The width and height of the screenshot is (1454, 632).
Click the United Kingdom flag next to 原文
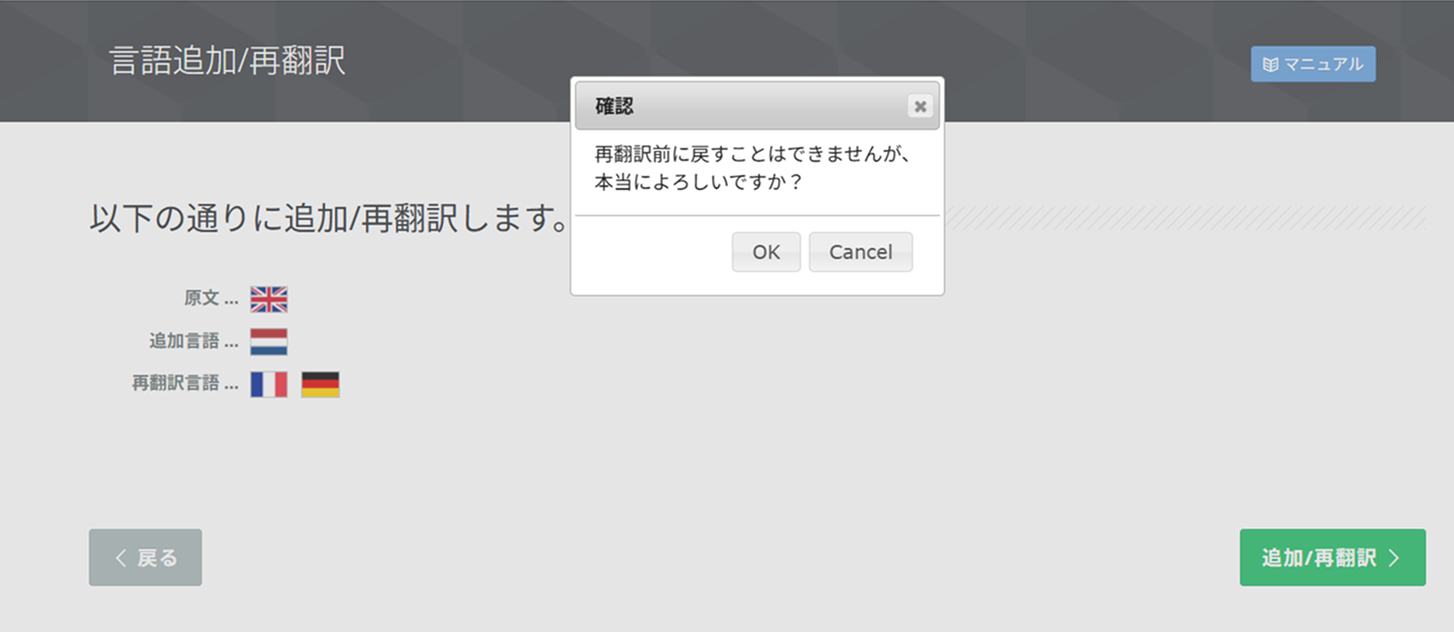tap(269, 299)
